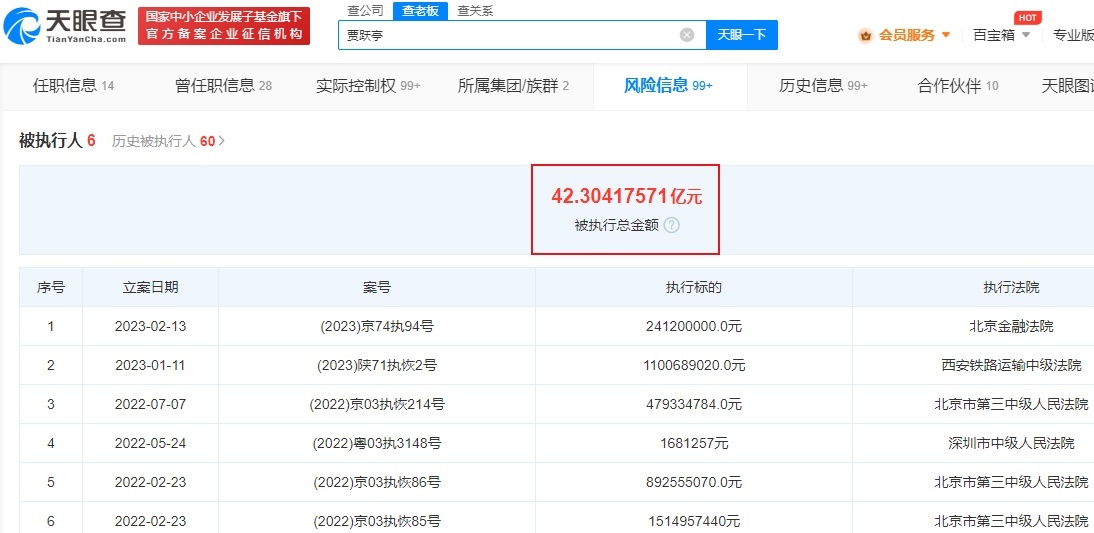This screenshot has height=533, width=1094.
Task: Open 所属集团/族群 tab
Action: point(513,86)
